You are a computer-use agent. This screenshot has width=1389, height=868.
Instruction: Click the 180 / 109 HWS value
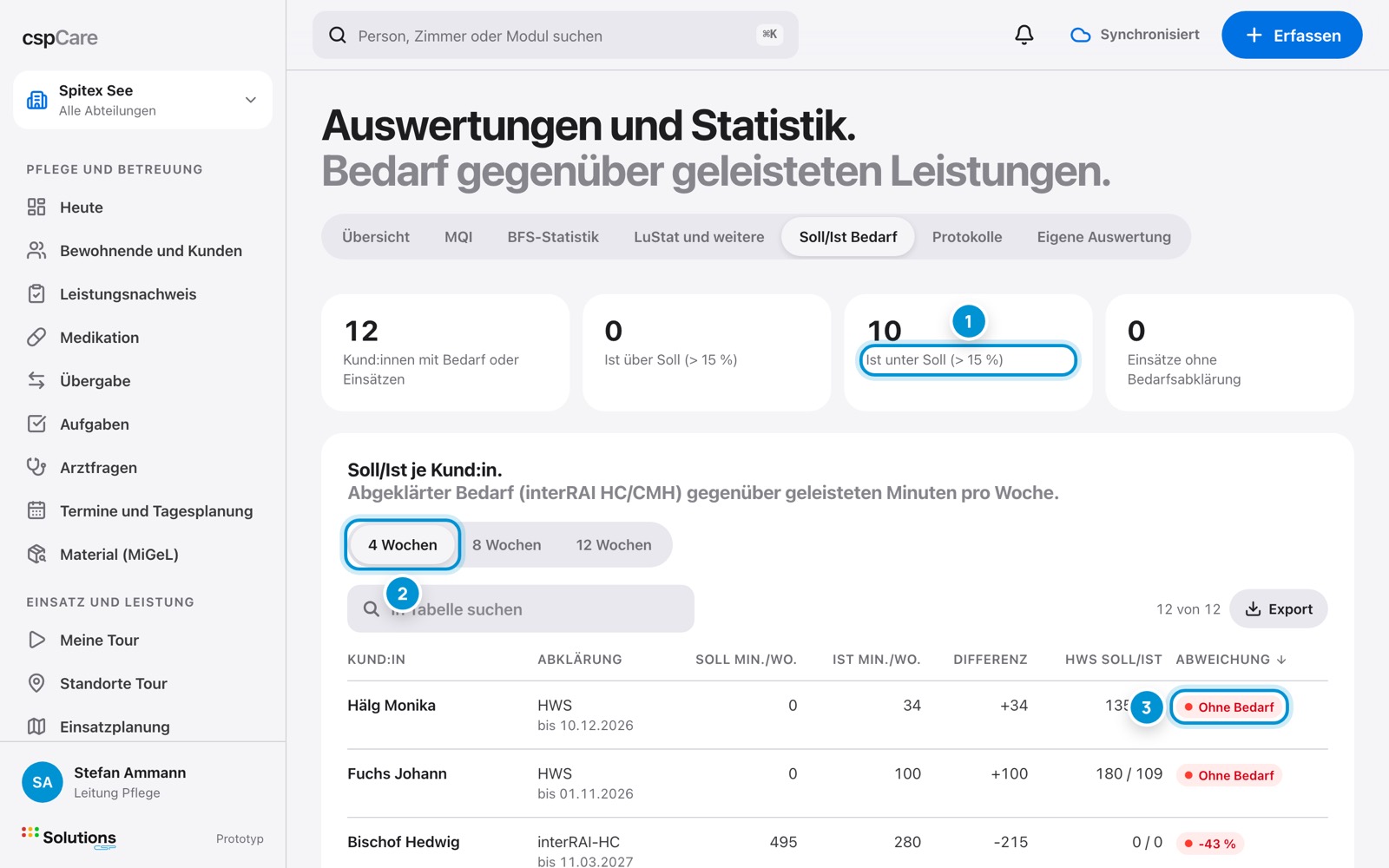point(1129,773)
